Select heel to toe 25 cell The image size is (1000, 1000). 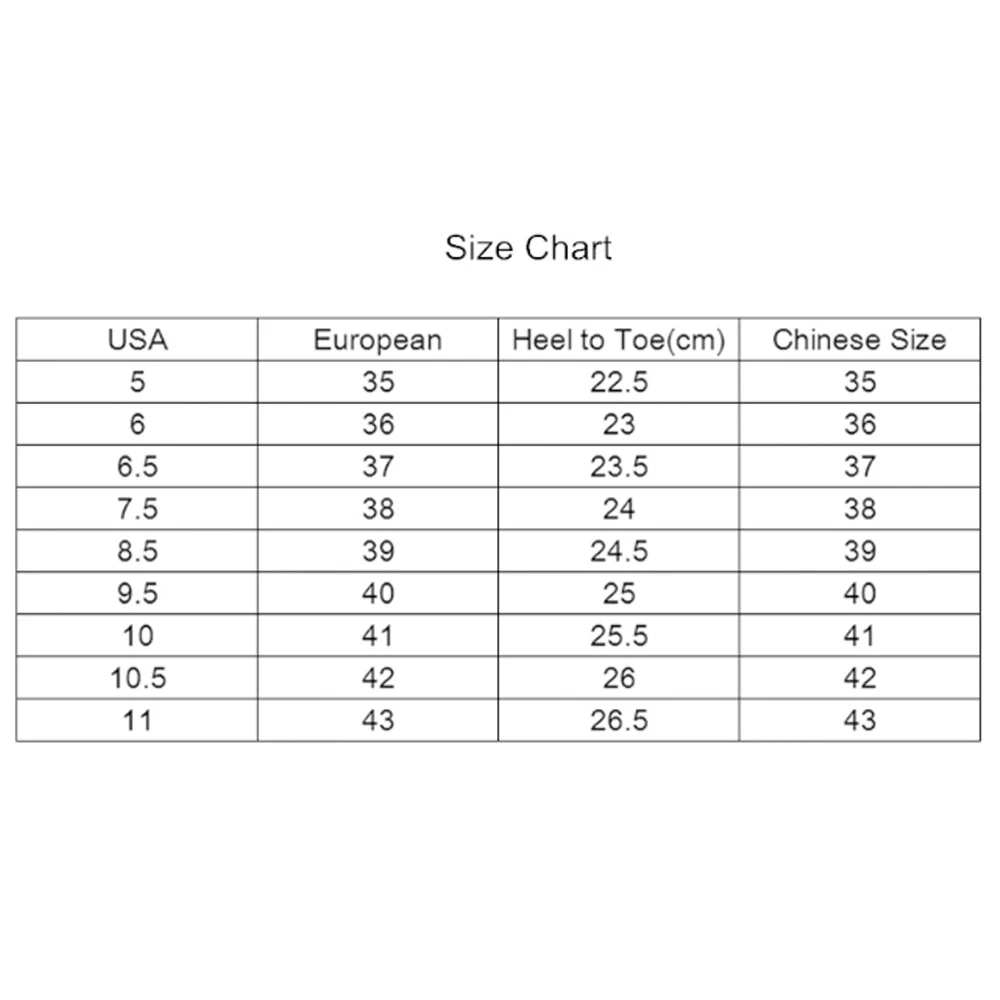(619, 593)
